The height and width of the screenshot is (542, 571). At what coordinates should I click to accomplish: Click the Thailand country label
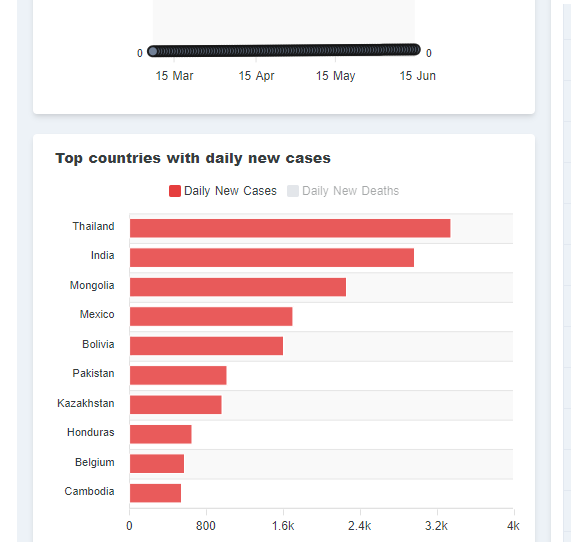93,226
